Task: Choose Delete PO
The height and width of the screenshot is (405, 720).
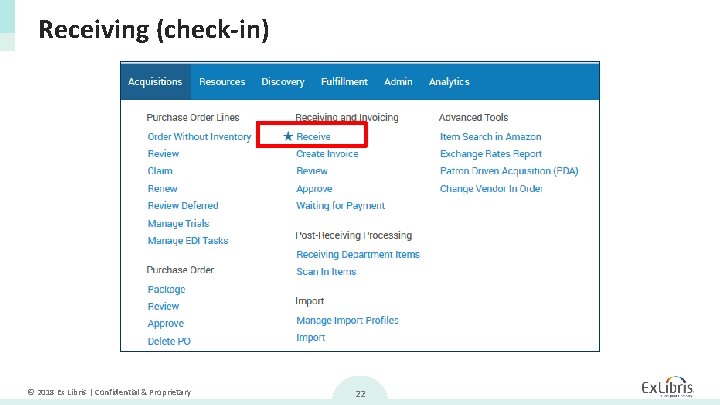Action: pyautogui.click(x=169, y=341)
